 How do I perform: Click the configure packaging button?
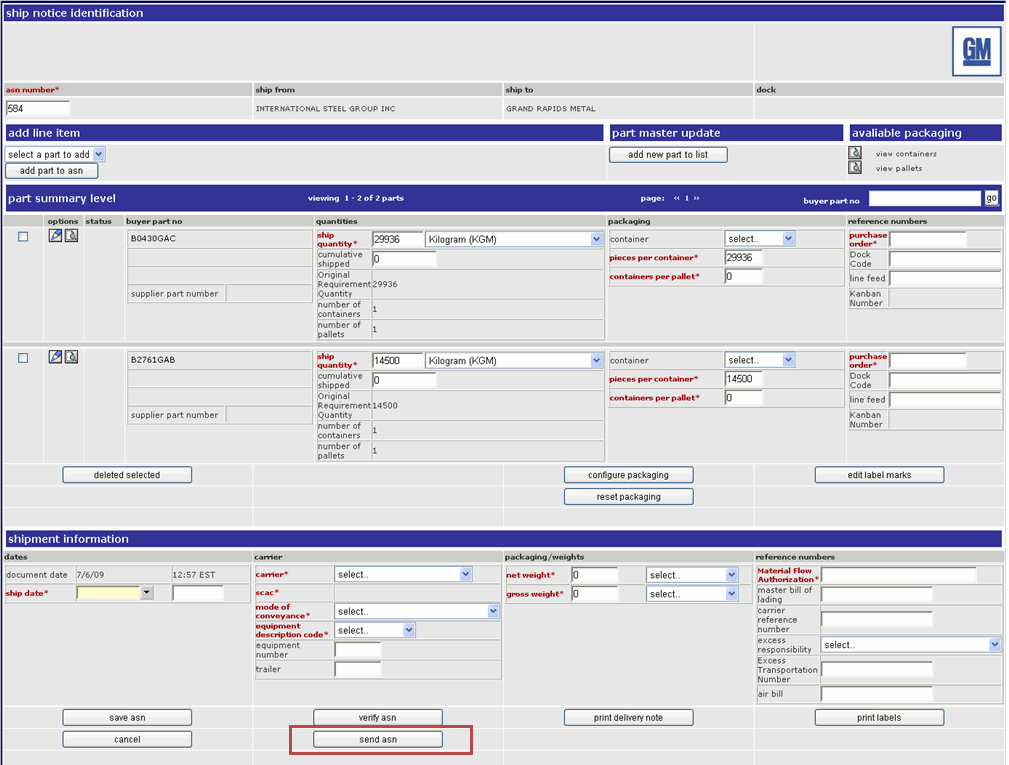pyautogui.click(x=628, y=475)
